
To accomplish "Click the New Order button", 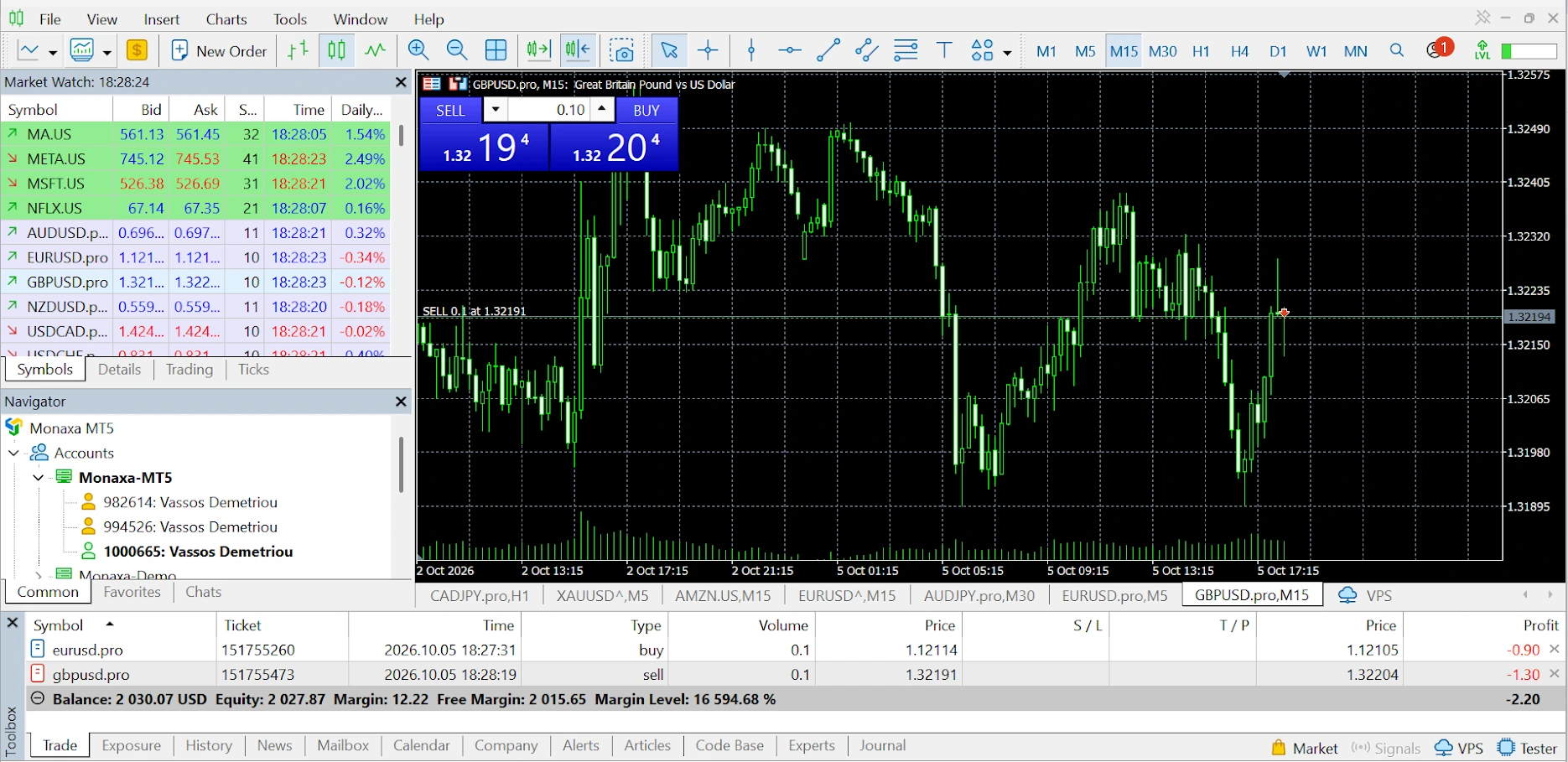I will pos(219,50).
